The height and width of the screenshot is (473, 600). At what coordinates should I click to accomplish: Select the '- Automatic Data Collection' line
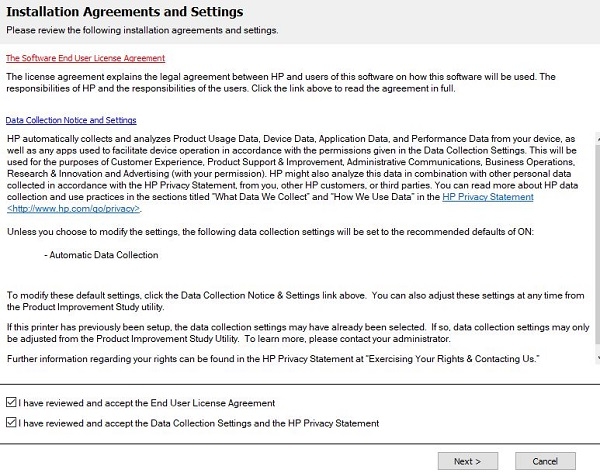(101, 255)
